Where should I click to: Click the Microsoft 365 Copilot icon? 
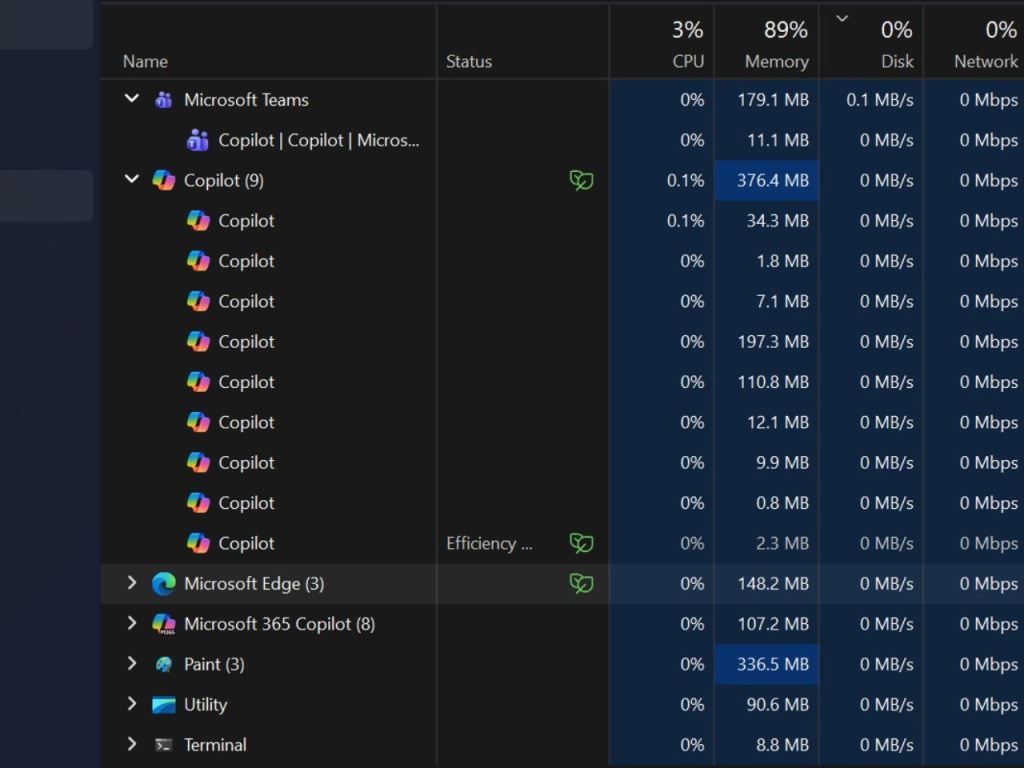[x=163, y=624]
